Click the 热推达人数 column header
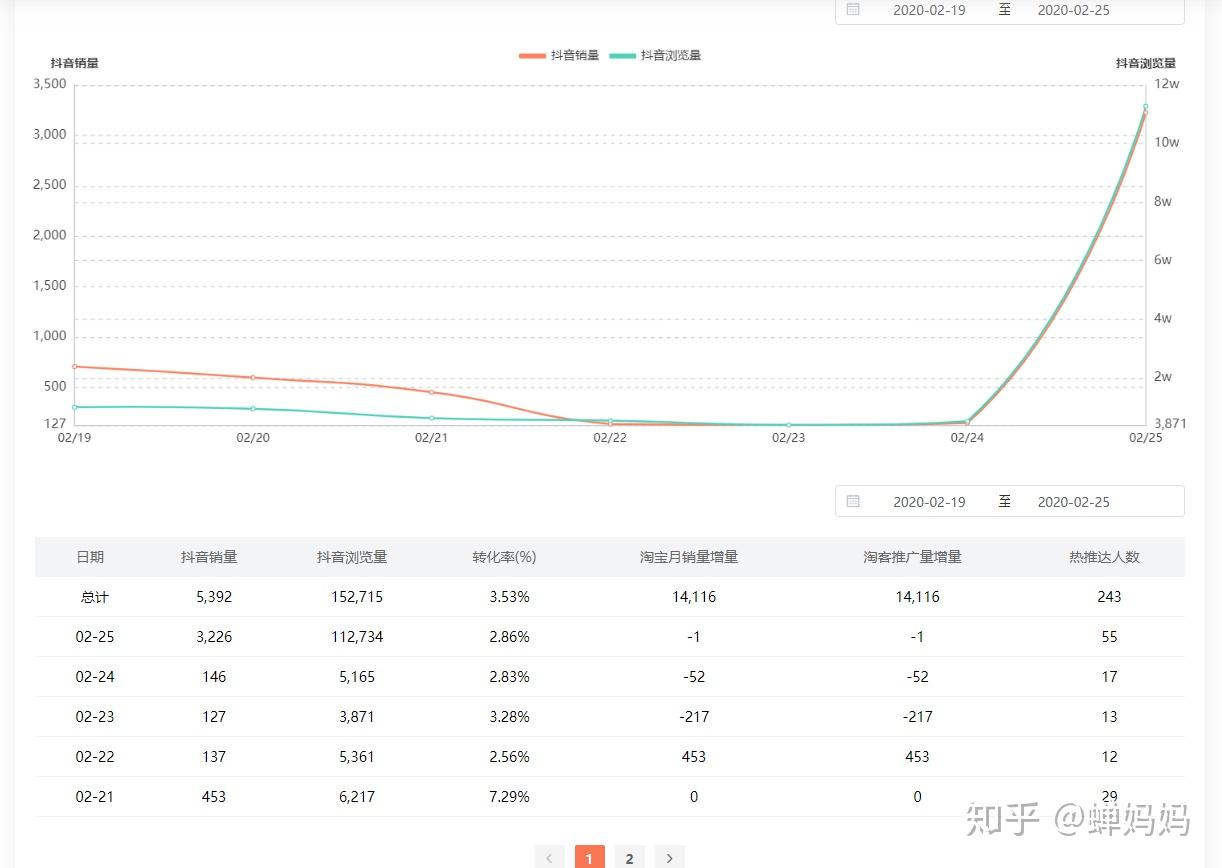 click(1104, 557)
